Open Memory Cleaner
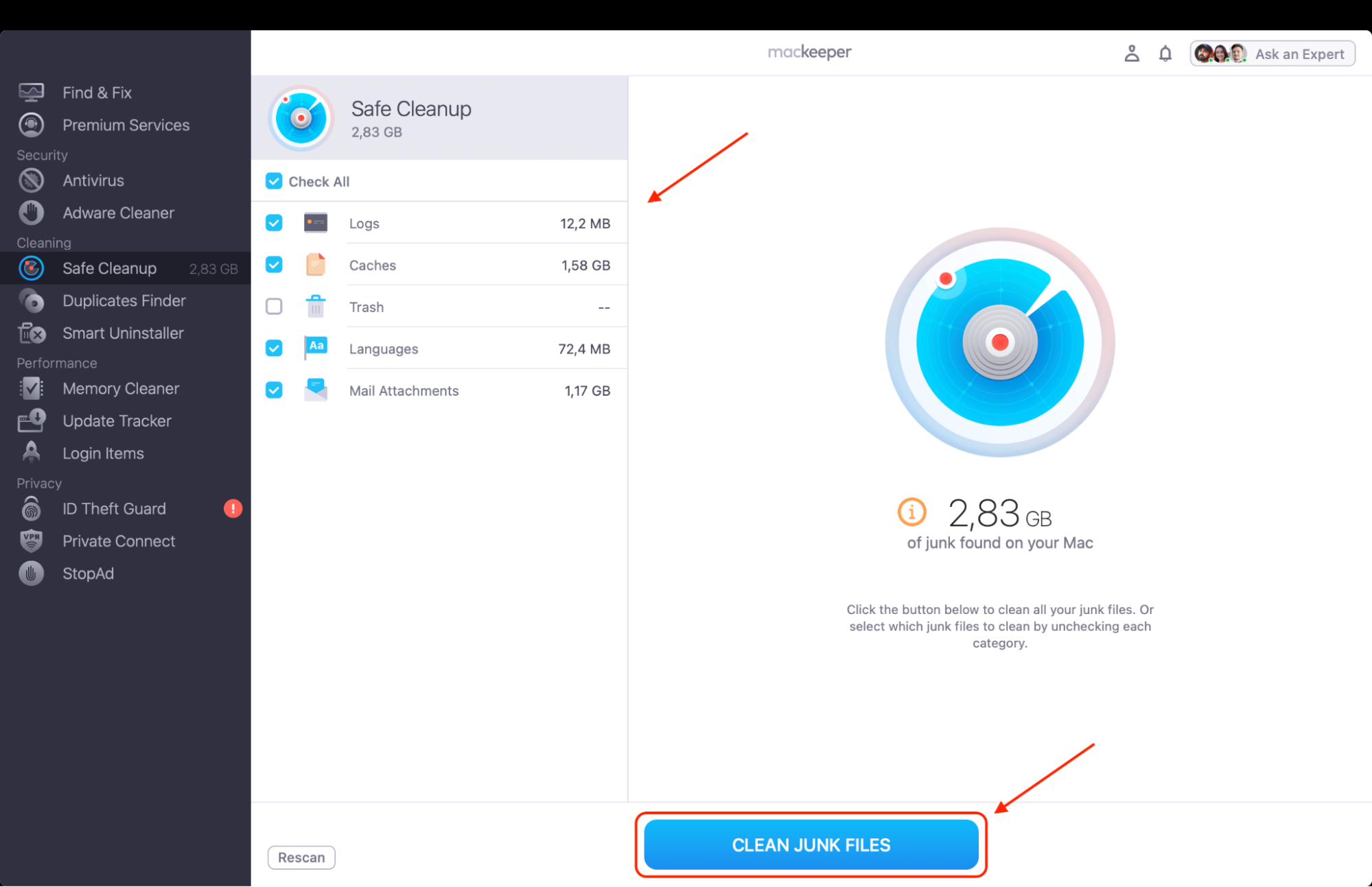 click(x=121, y=388)
